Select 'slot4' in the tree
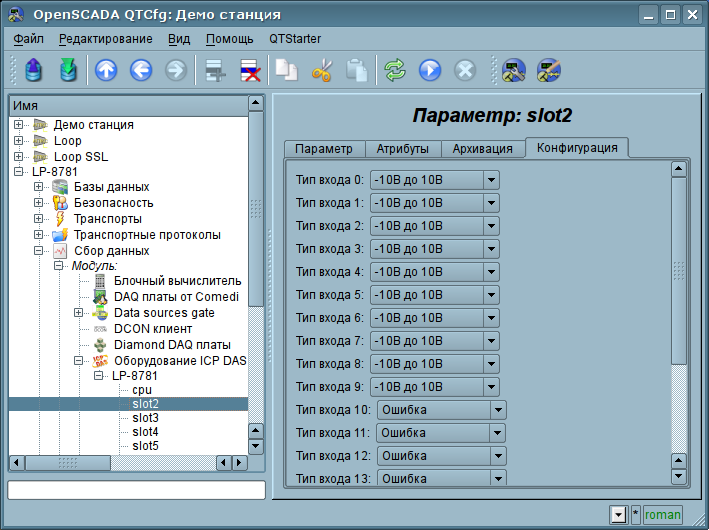 pos(145,432)
